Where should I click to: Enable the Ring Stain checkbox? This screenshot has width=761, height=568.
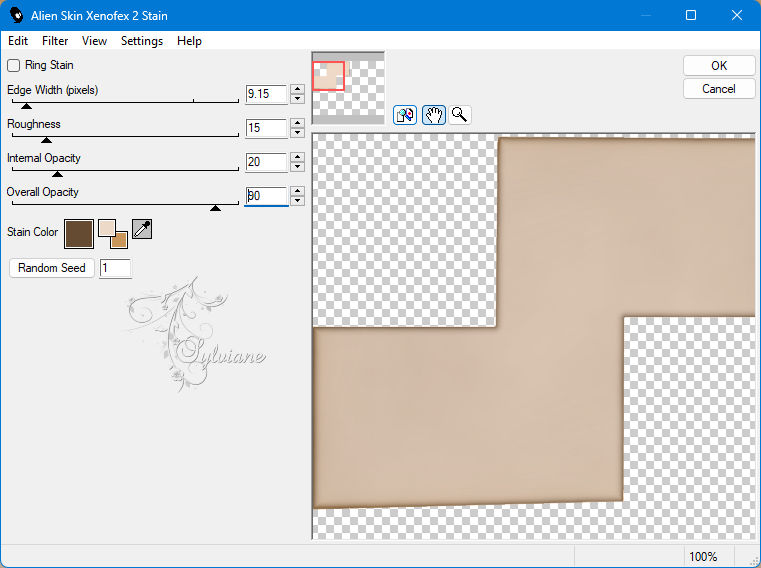pyautogui.click(x=14, y=65)
